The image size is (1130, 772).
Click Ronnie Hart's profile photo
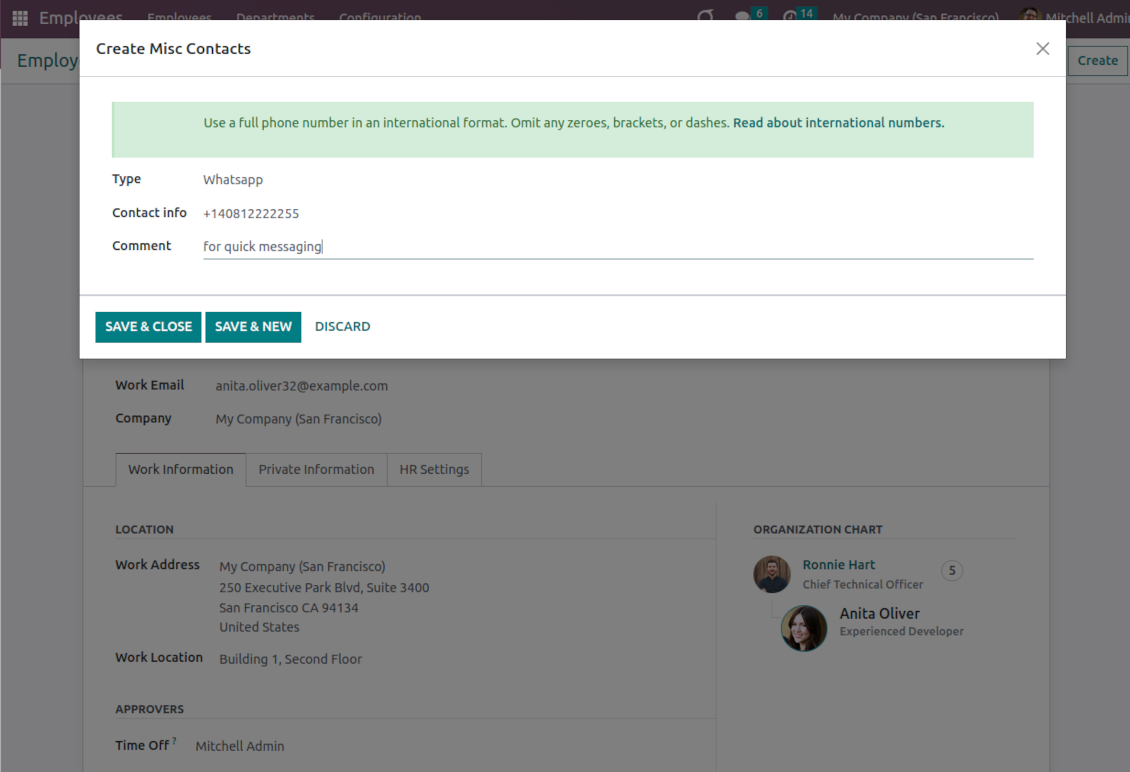coord(772,574)
